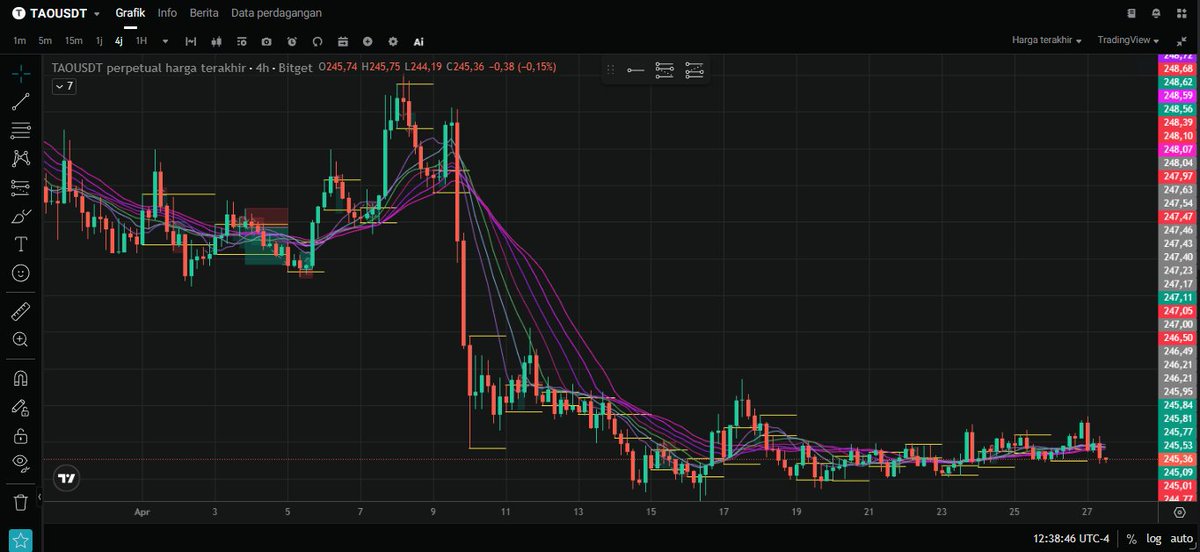Open the layout grid icon at top right
Viewport: 1200px width, 552px height.
[1180, 13]
